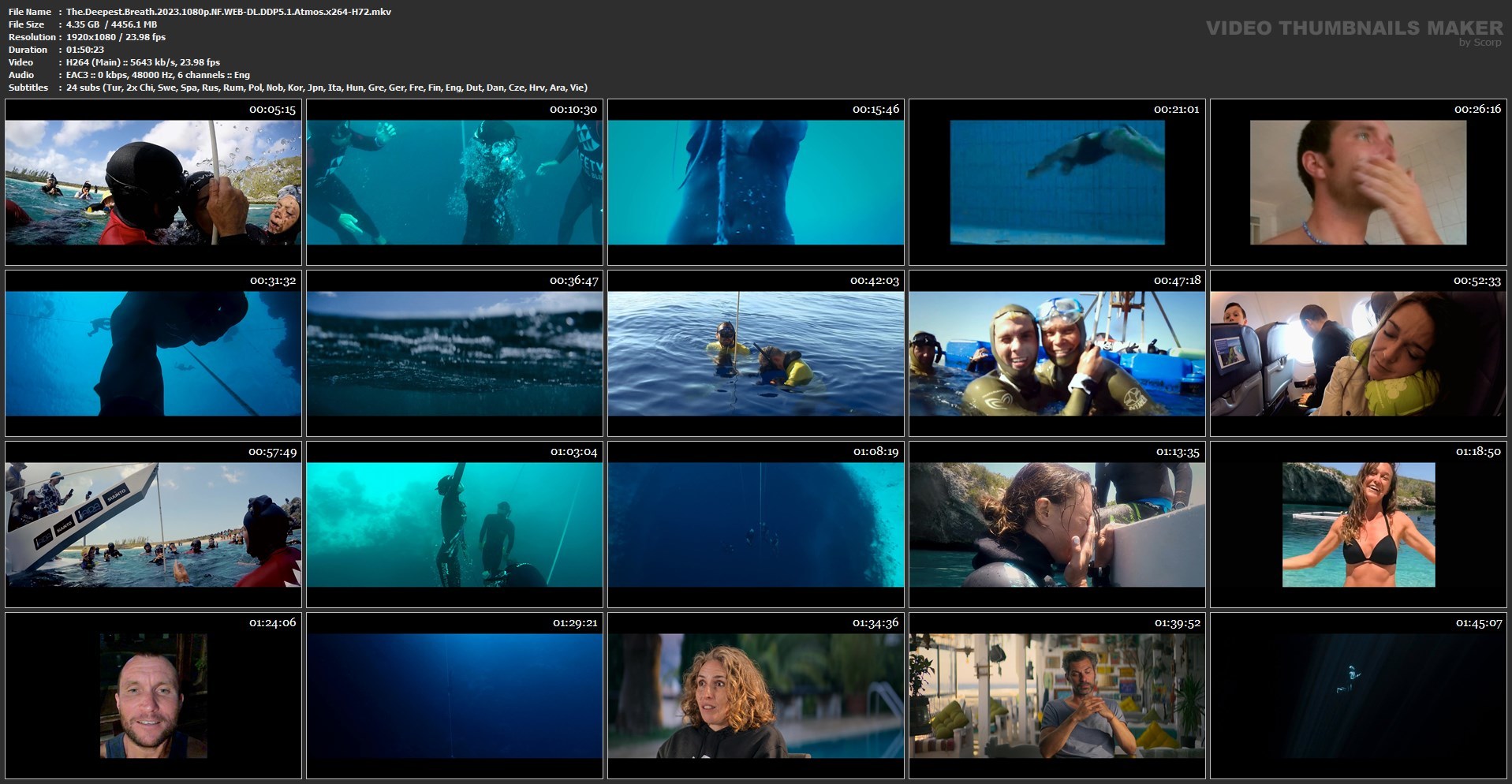This screenshot has height=784, width=1512.
Task: Select the thumbnail at 01:29:21
Action: [454, 696]
